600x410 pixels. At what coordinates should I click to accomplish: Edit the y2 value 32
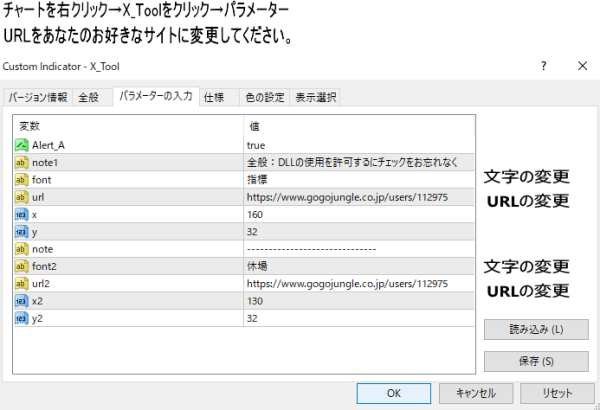[x=359, y=319]
